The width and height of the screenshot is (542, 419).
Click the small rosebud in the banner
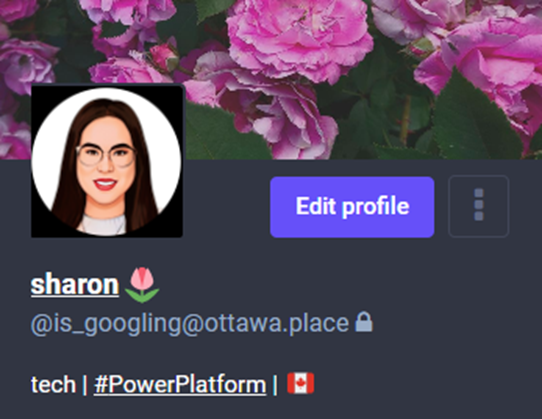click(x=164, y=57)
